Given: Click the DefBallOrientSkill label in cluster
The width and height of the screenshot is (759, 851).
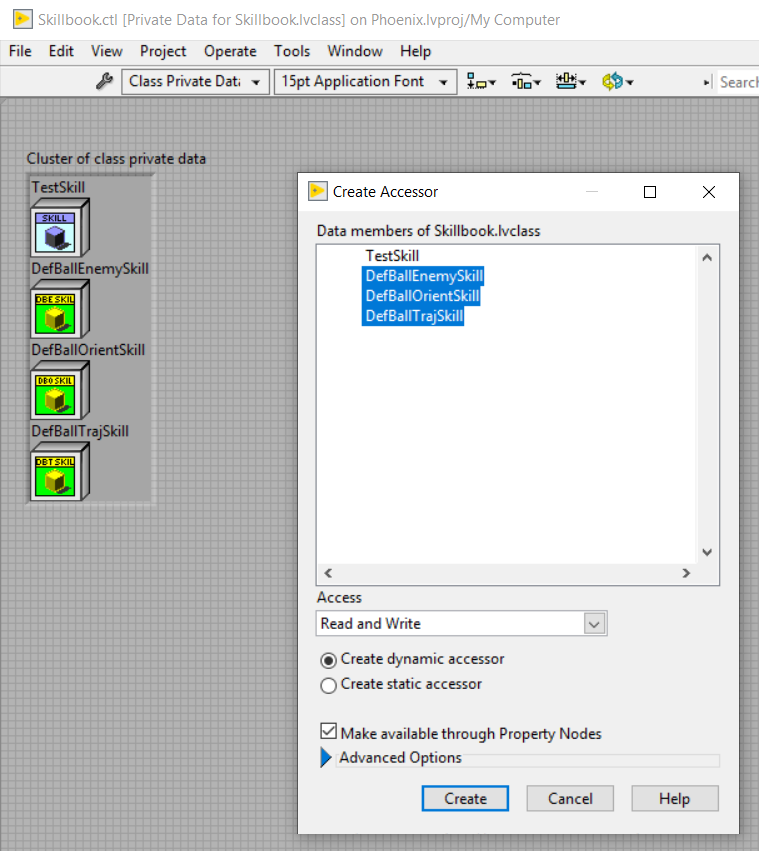Looking at the screenshot, I should click(88, 350).
